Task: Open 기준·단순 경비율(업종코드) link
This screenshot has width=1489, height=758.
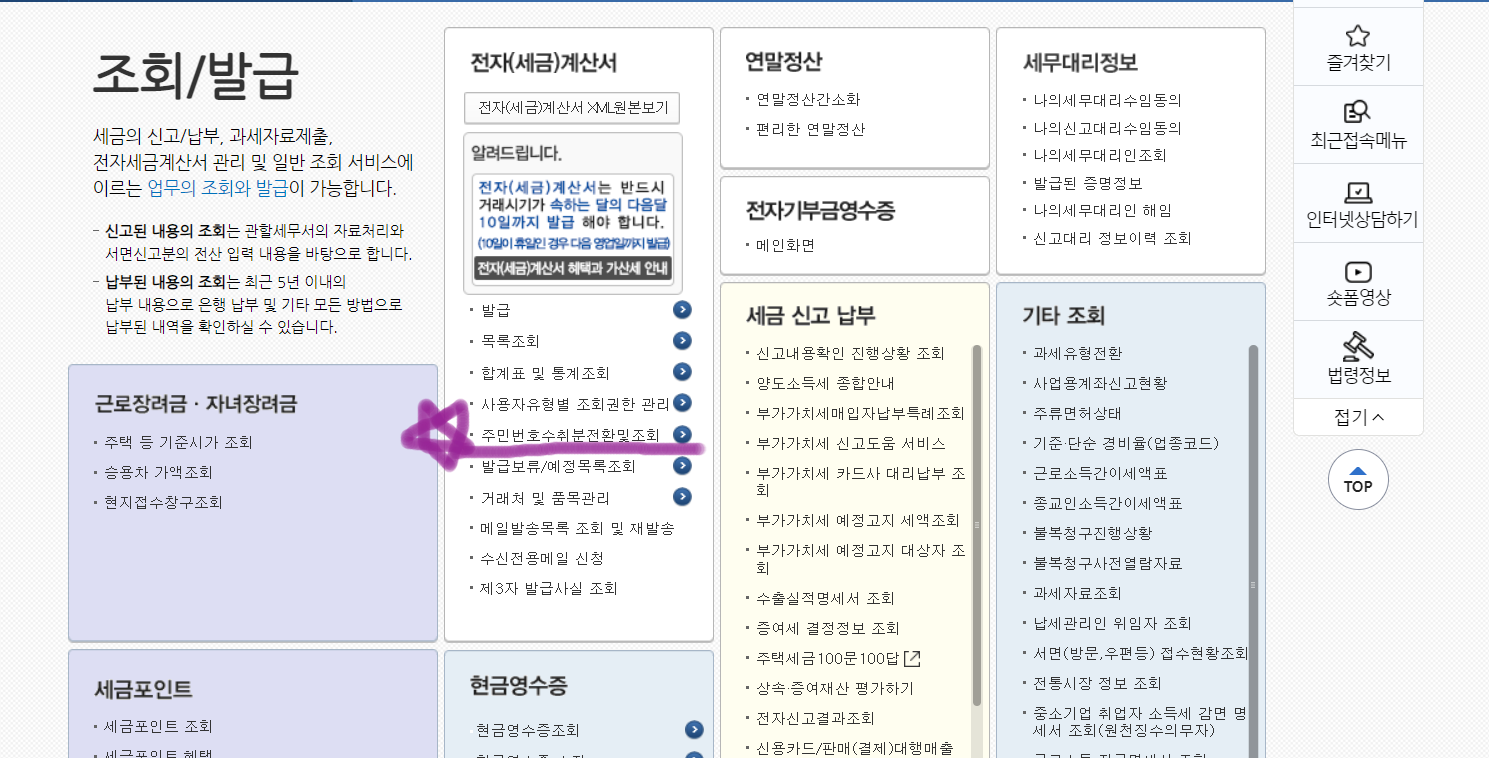Action: coord(1126,443)
